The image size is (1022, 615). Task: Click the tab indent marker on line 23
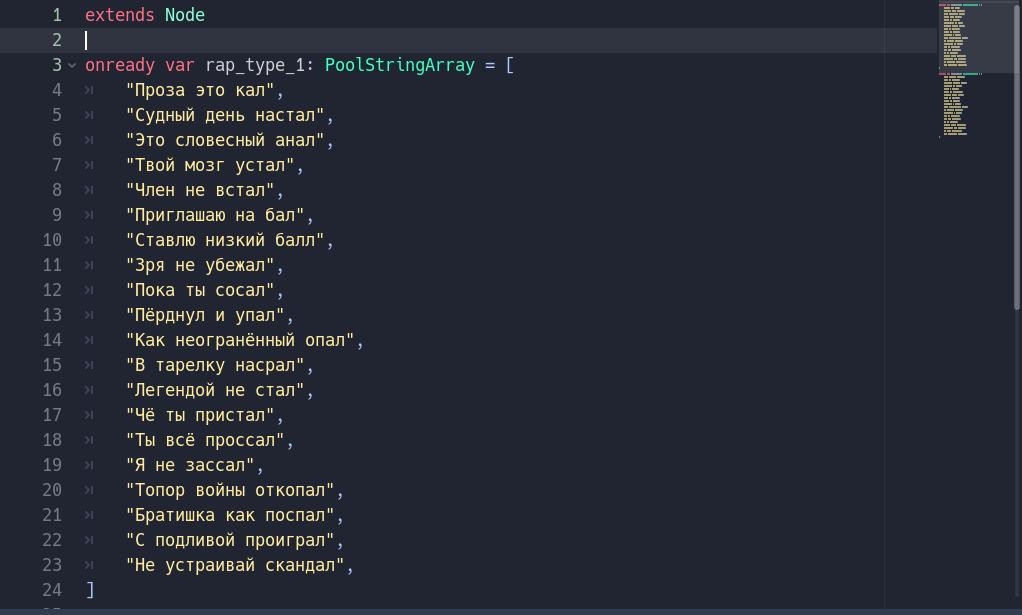point(89,565)
